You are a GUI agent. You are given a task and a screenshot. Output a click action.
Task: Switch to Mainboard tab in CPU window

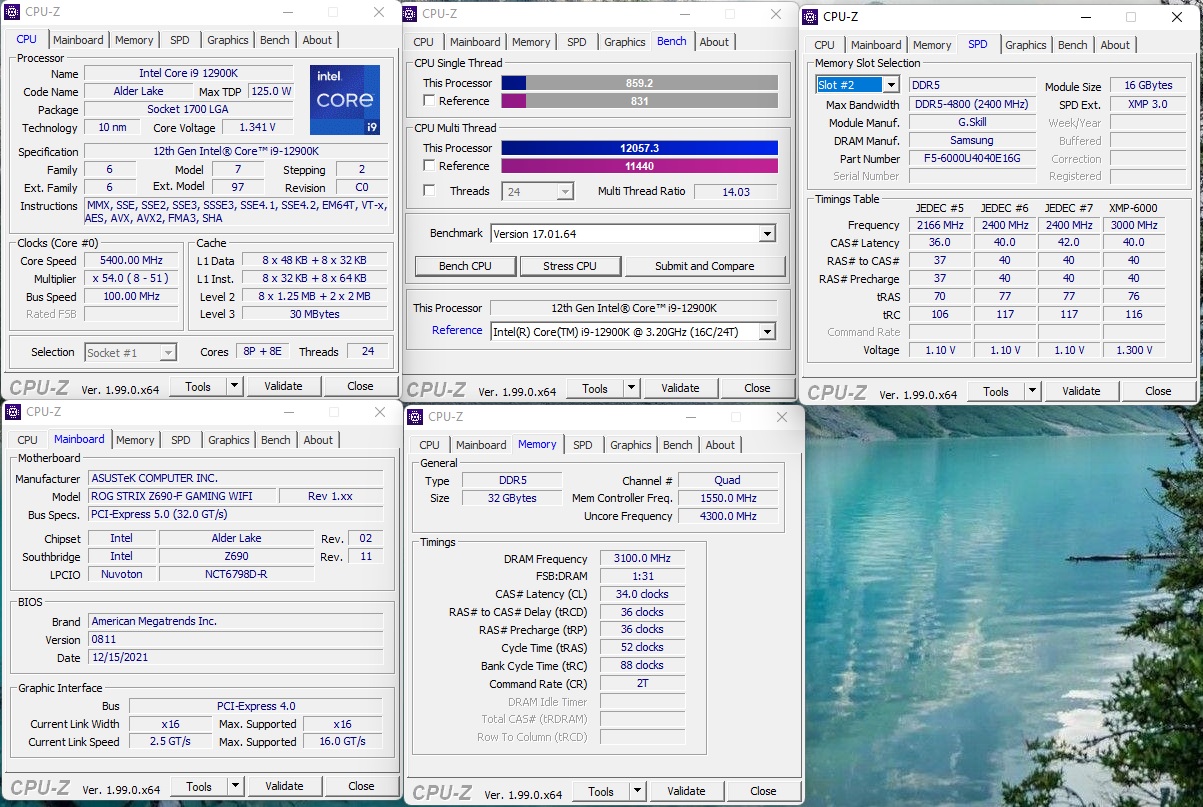tap(78, 40)
